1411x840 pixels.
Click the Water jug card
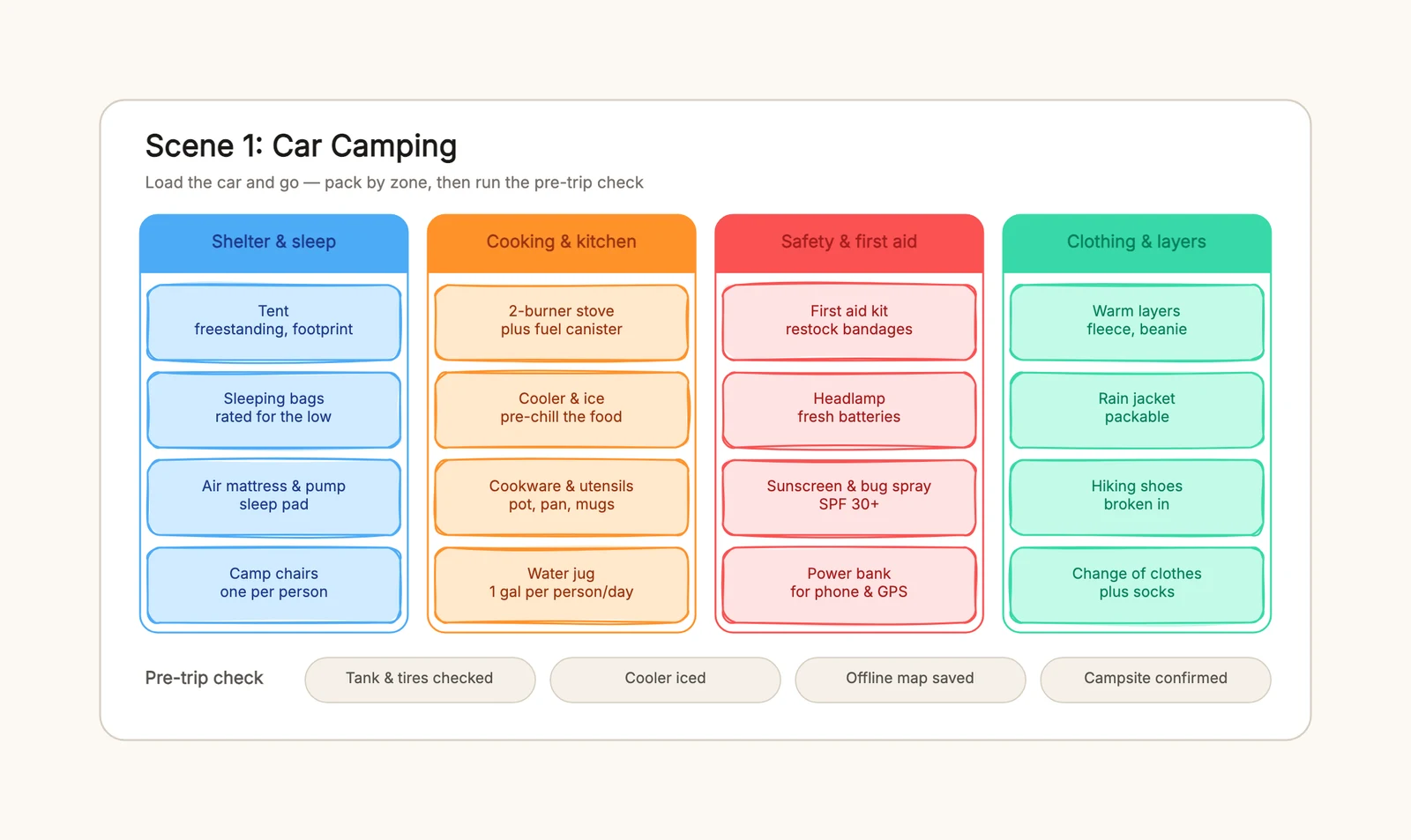click(x=561, y=584)
